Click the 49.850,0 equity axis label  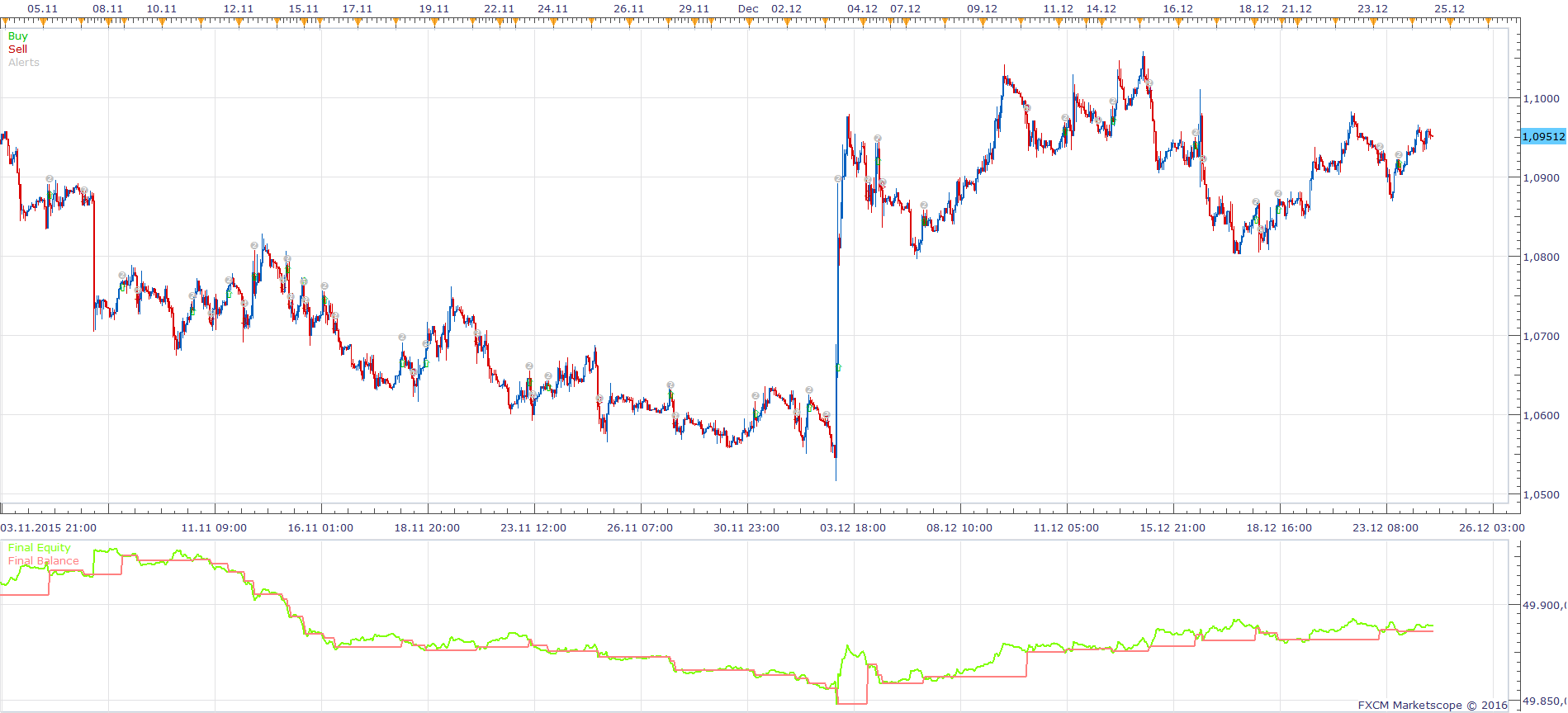click(x=1544, y=701)
